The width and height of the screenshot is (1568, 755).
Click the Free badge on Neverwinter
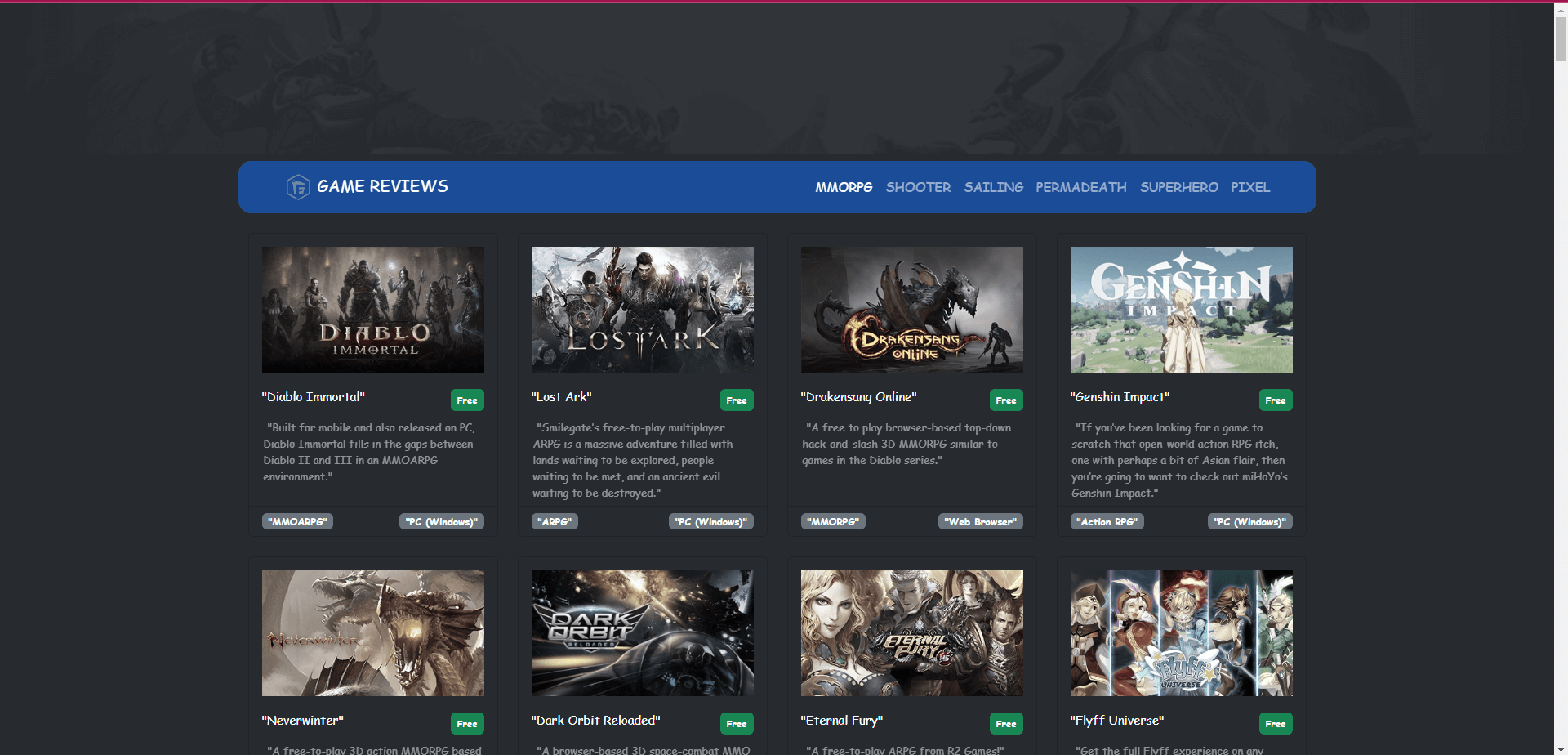(x=467, y=724)
